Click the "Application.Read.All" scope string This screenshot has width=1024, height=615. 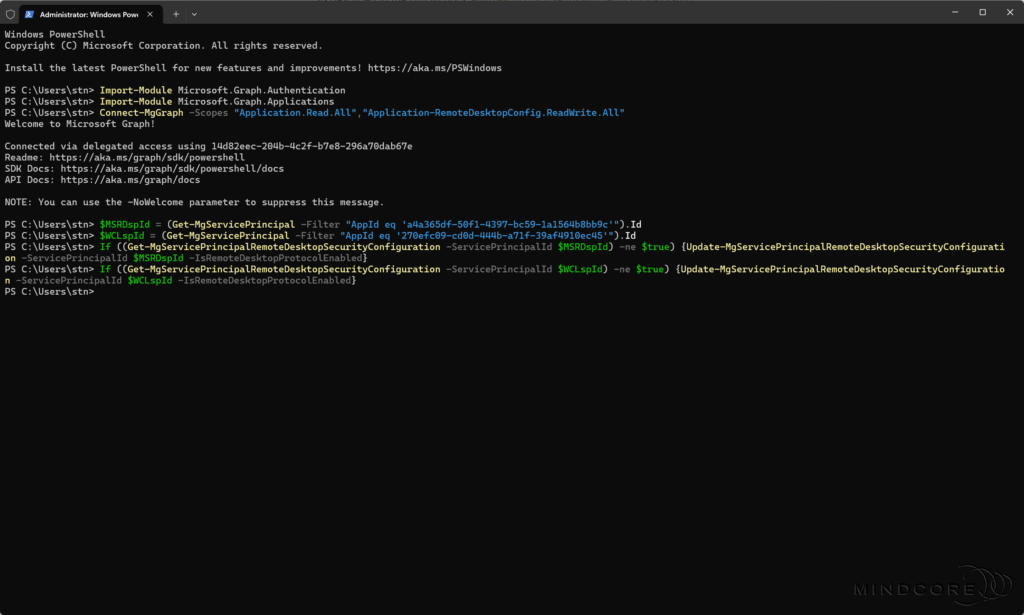coord(295,112)
